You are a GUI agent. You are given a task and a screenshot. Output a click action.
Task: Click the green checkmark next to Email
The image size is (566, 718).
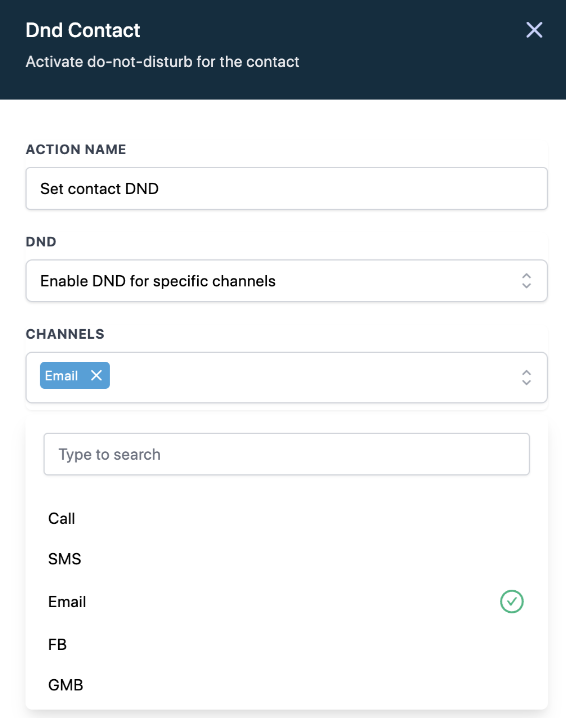pyautogui.click(x=512, y=601)
